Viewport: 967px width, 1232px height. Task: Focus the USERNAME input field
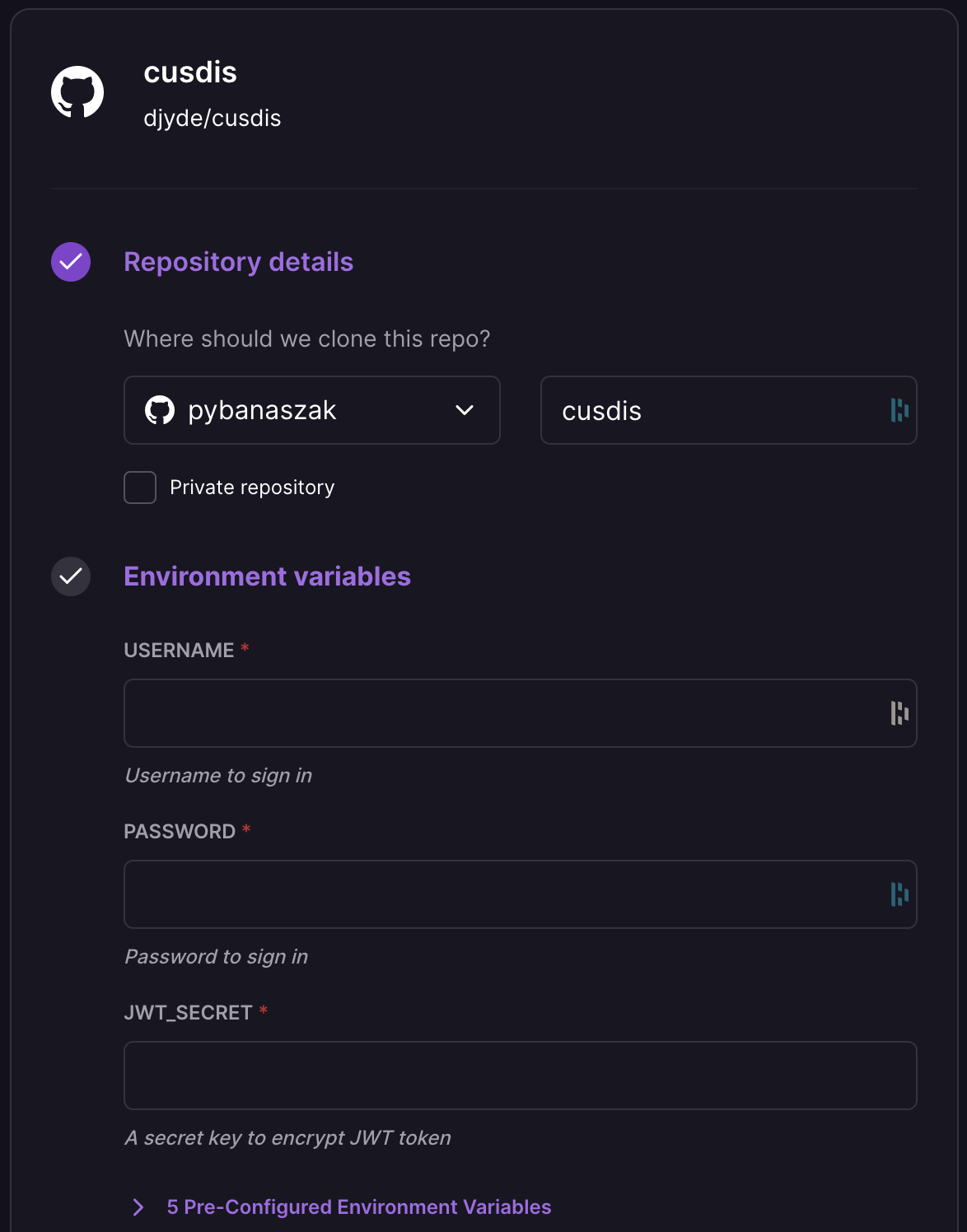coord(521,713)
